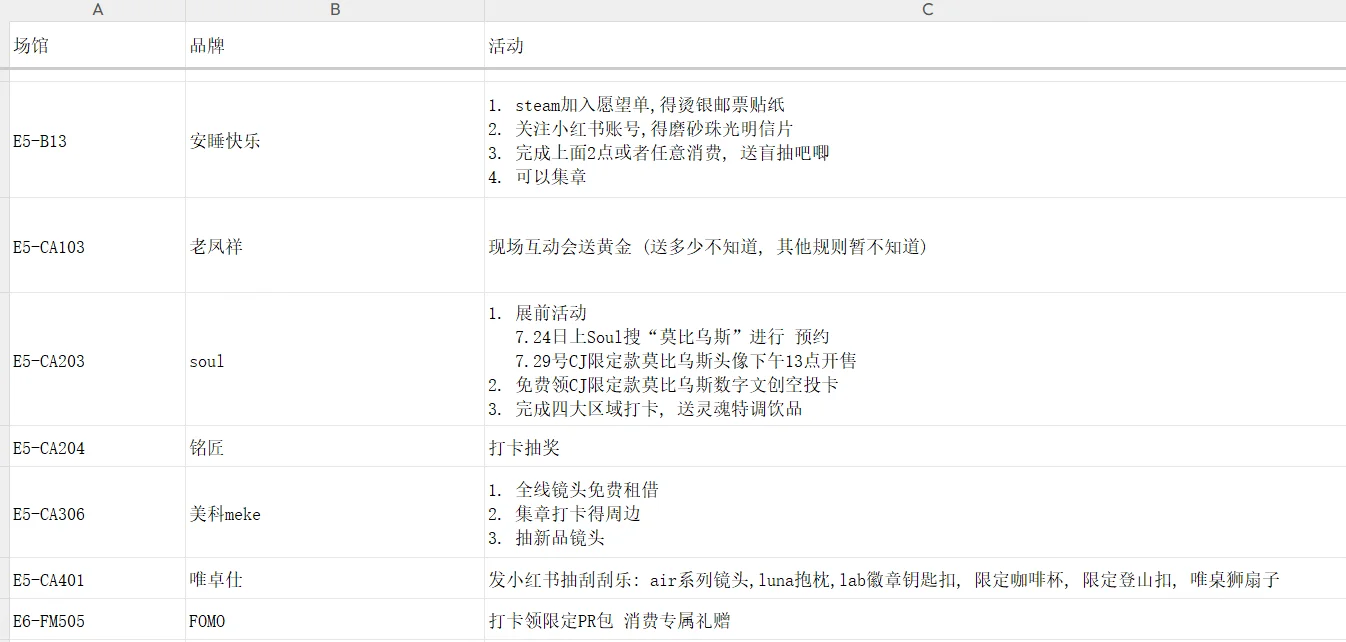
Task: Click the 打卡领限定PR包 activity cell
Action: point(915,620)
